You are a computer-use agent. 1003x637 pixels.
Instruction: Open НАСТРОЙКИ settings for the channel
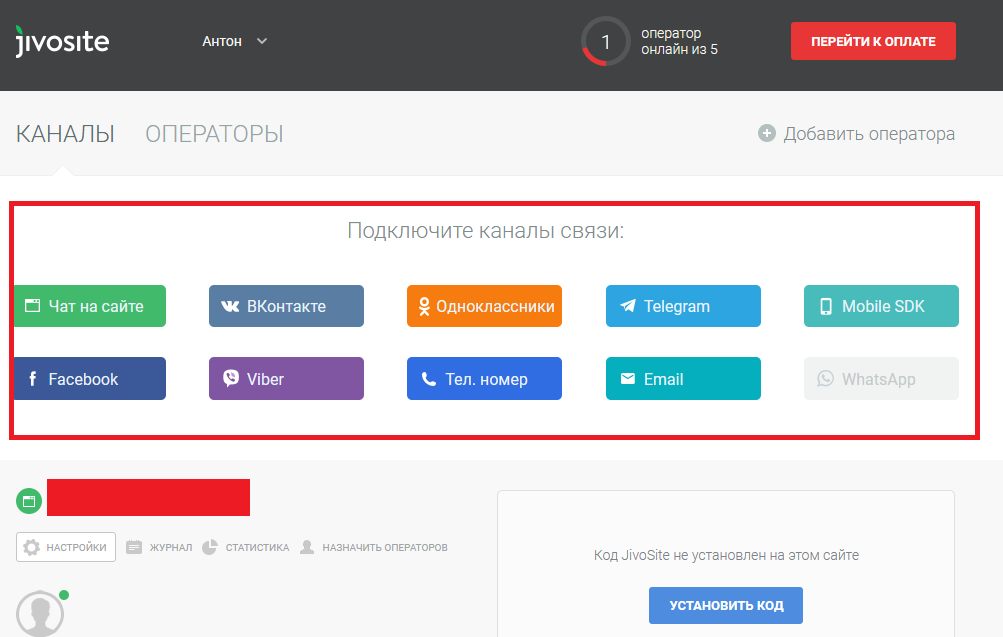click(66, 547)
